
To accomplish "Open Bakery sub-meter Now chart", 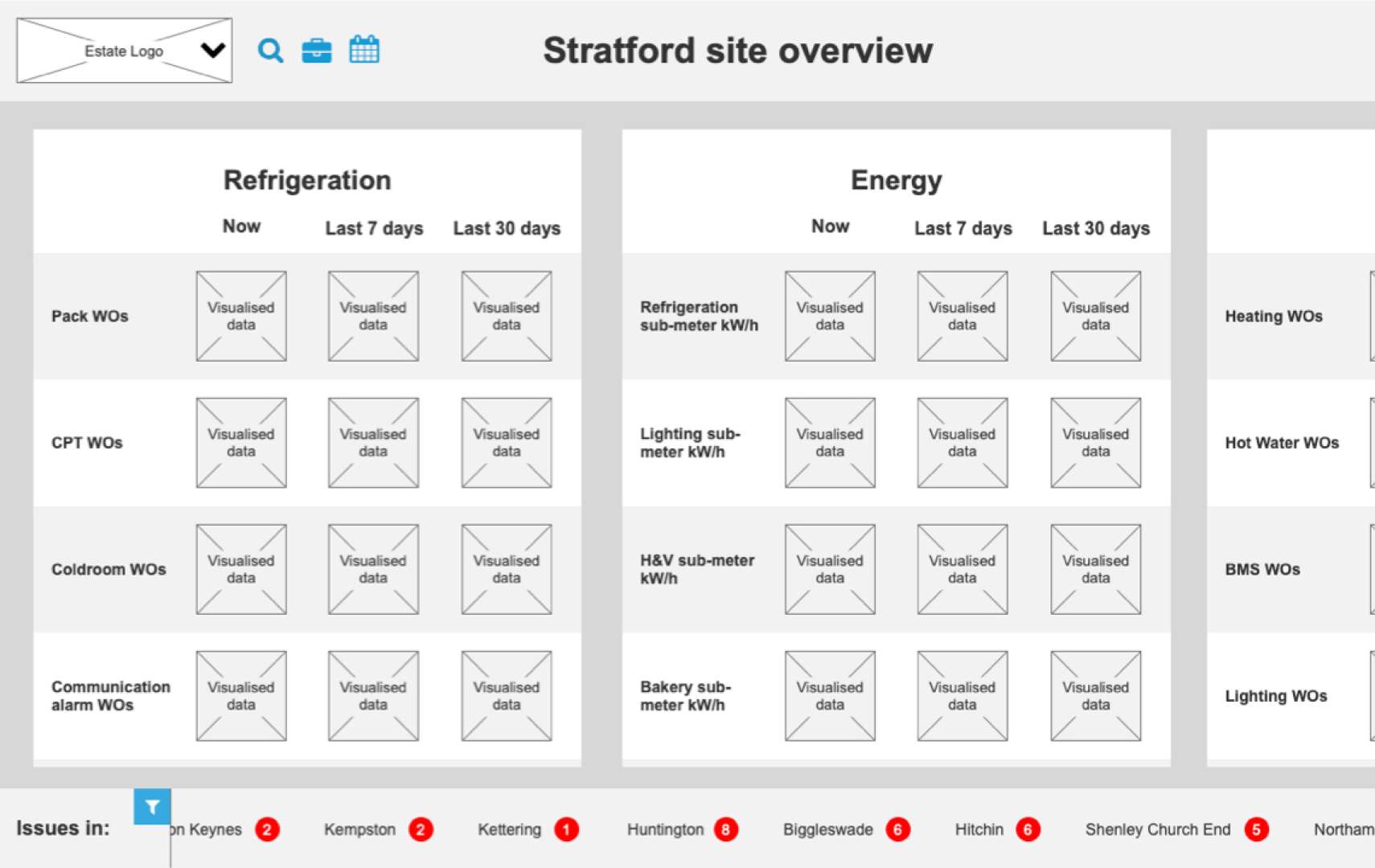I will [830, 696].
